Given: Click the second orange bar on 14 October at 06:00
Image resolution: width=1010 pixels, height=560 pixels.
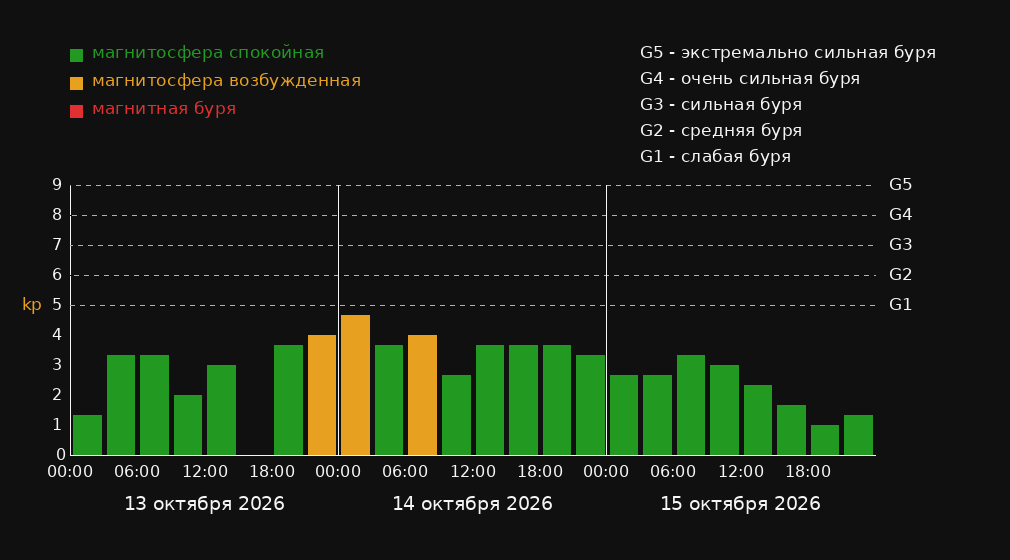Looking at the screenshot, I should coord(423,395).
